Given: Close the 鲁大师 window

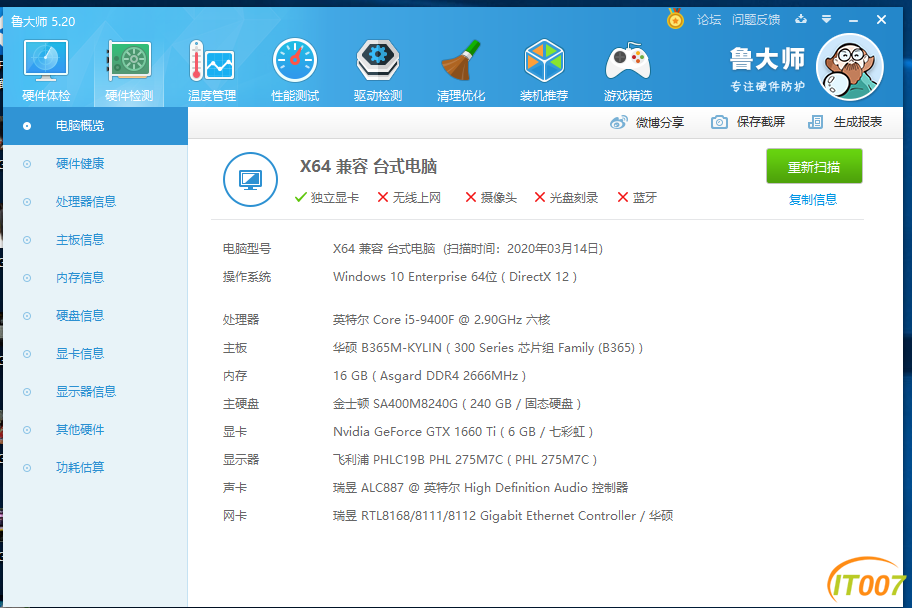Looking at the screenshot, I should coord(881,20).
